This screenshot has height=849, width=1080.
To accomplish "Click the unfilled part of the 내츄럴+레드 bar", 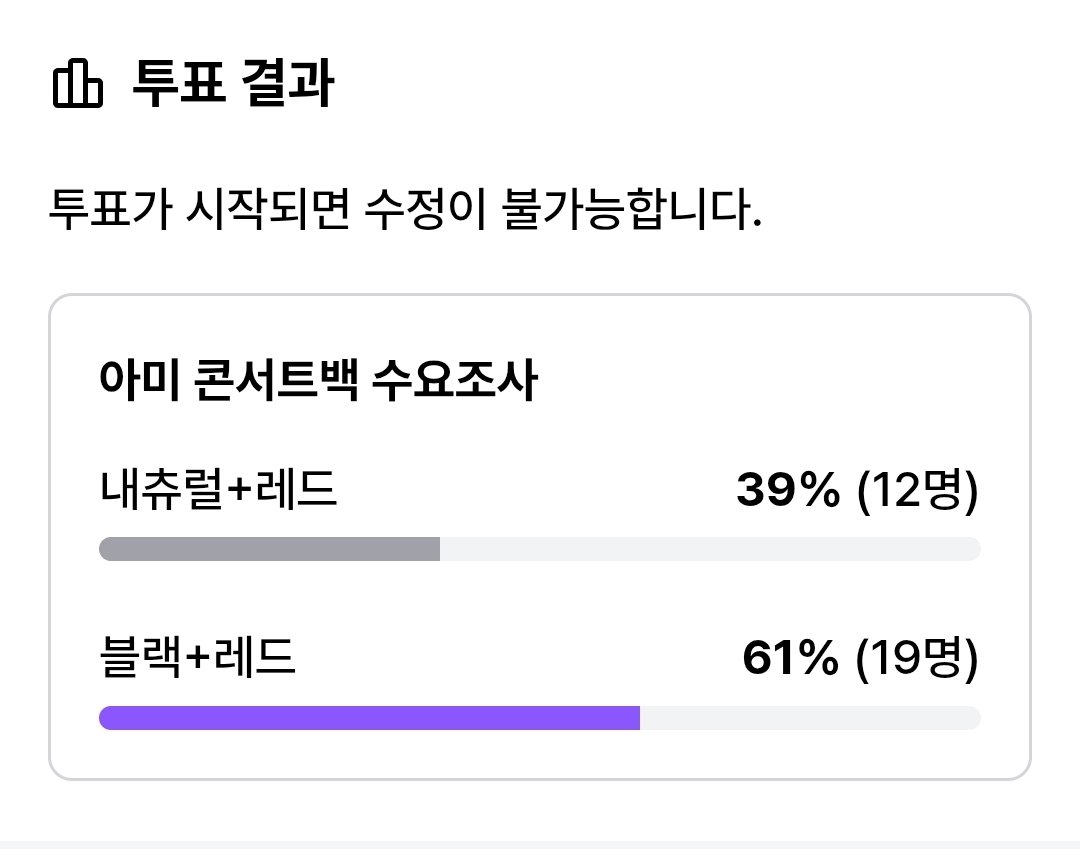I will [710, 549].
